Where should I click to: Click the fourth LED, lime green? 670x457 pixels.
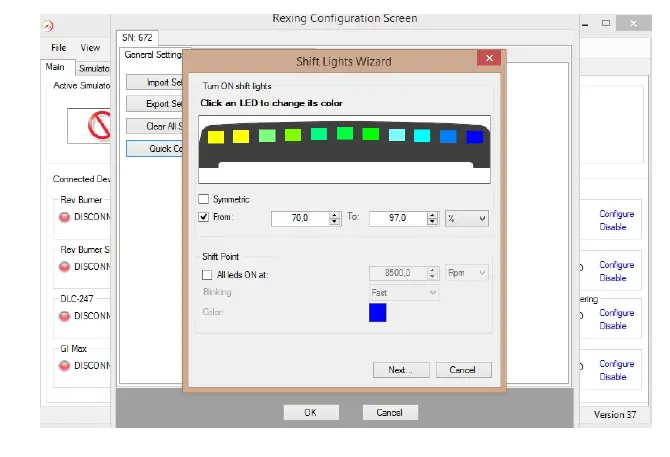click(293, 135)
